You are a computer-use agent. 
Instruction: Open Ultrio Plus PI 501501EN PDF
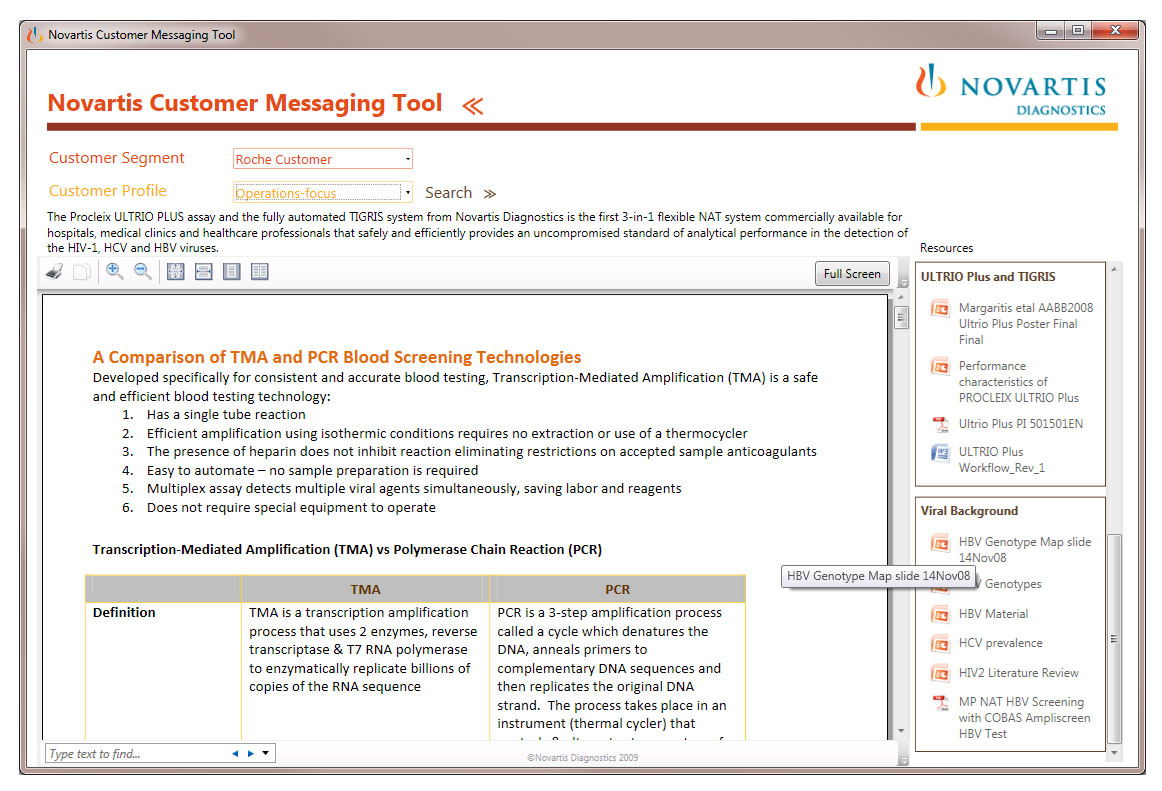pos(1020,423)
